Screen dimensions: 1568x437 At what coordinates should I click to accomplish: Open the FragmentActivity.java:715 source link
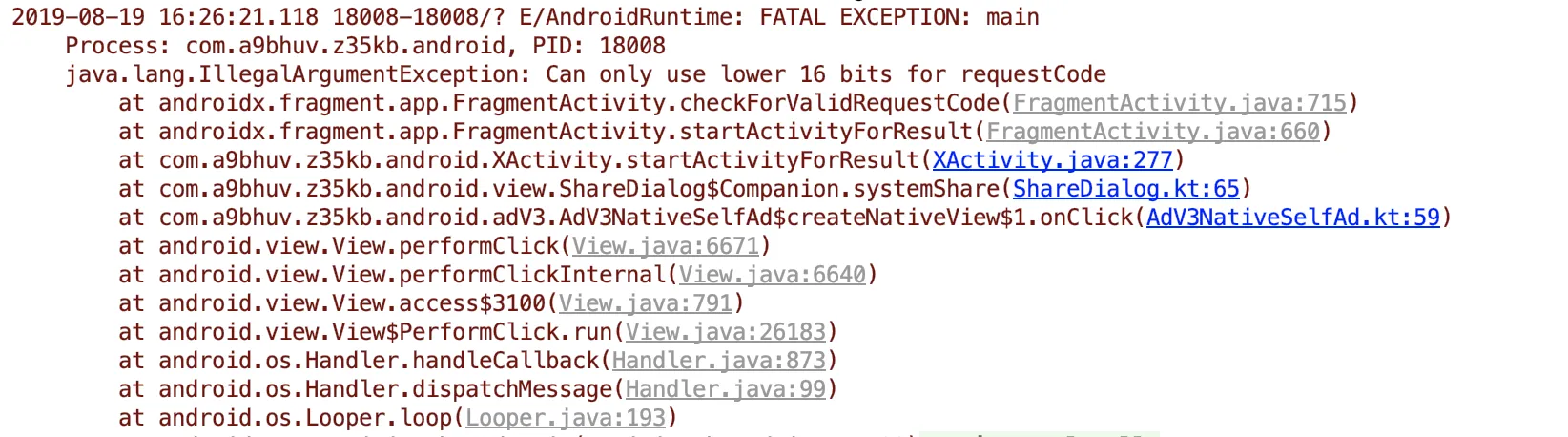pos(1179,103)
